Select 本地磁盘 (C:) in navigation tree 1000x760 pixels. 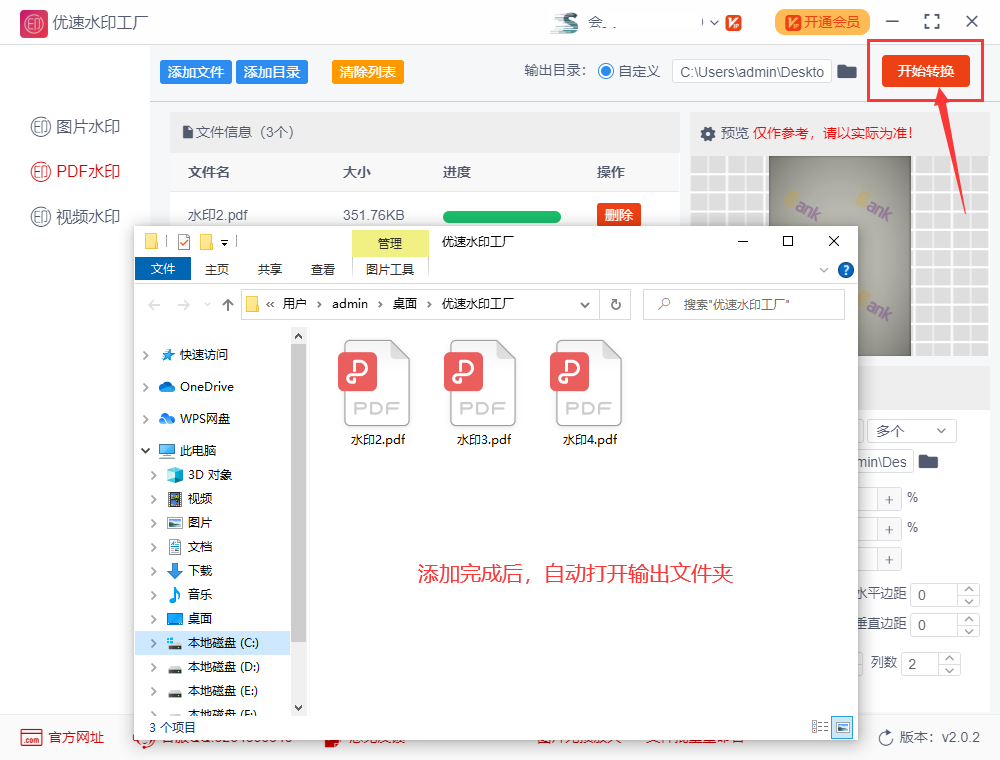point(212,643)
